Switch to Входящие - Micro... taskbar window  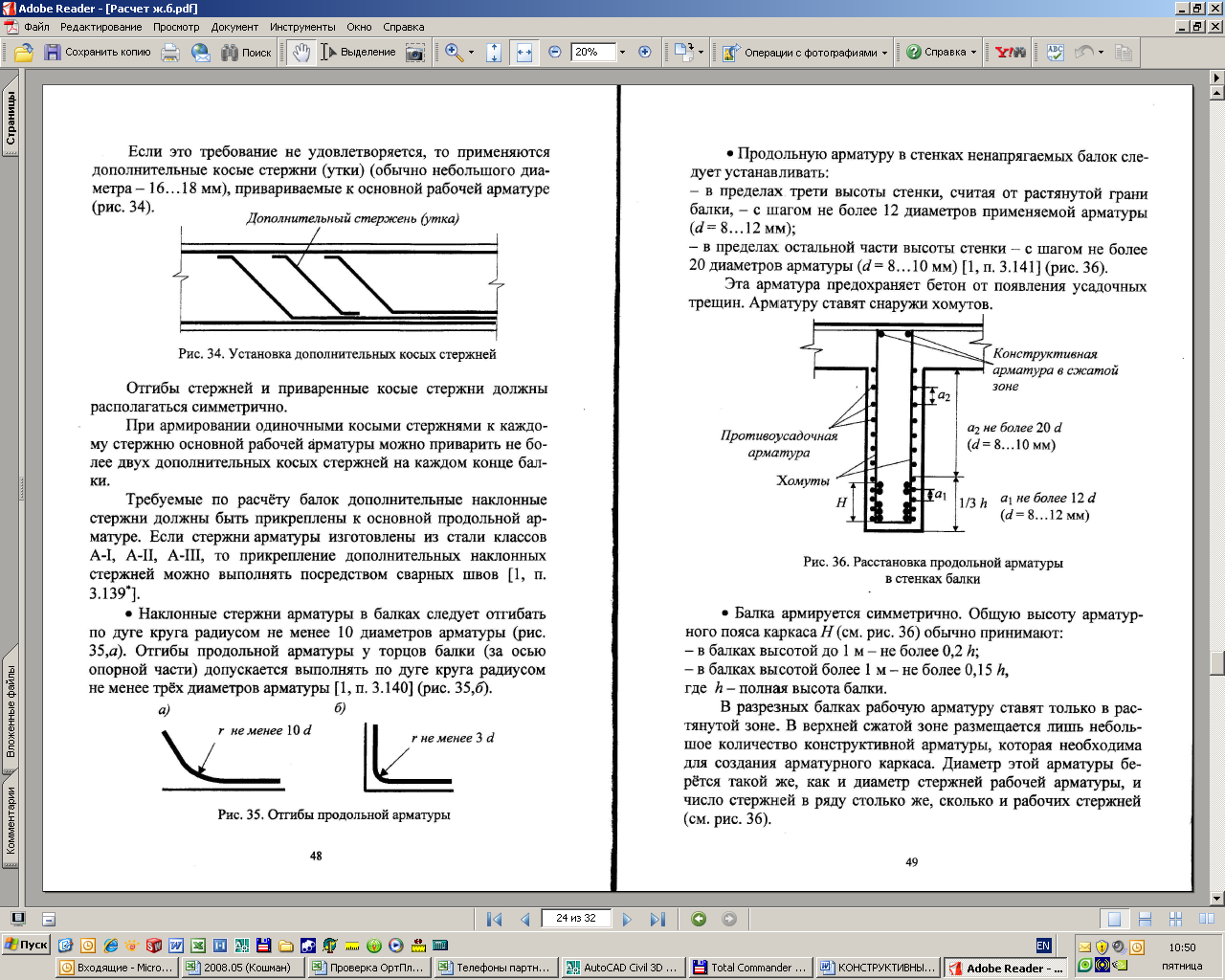(x=117, y=968)
